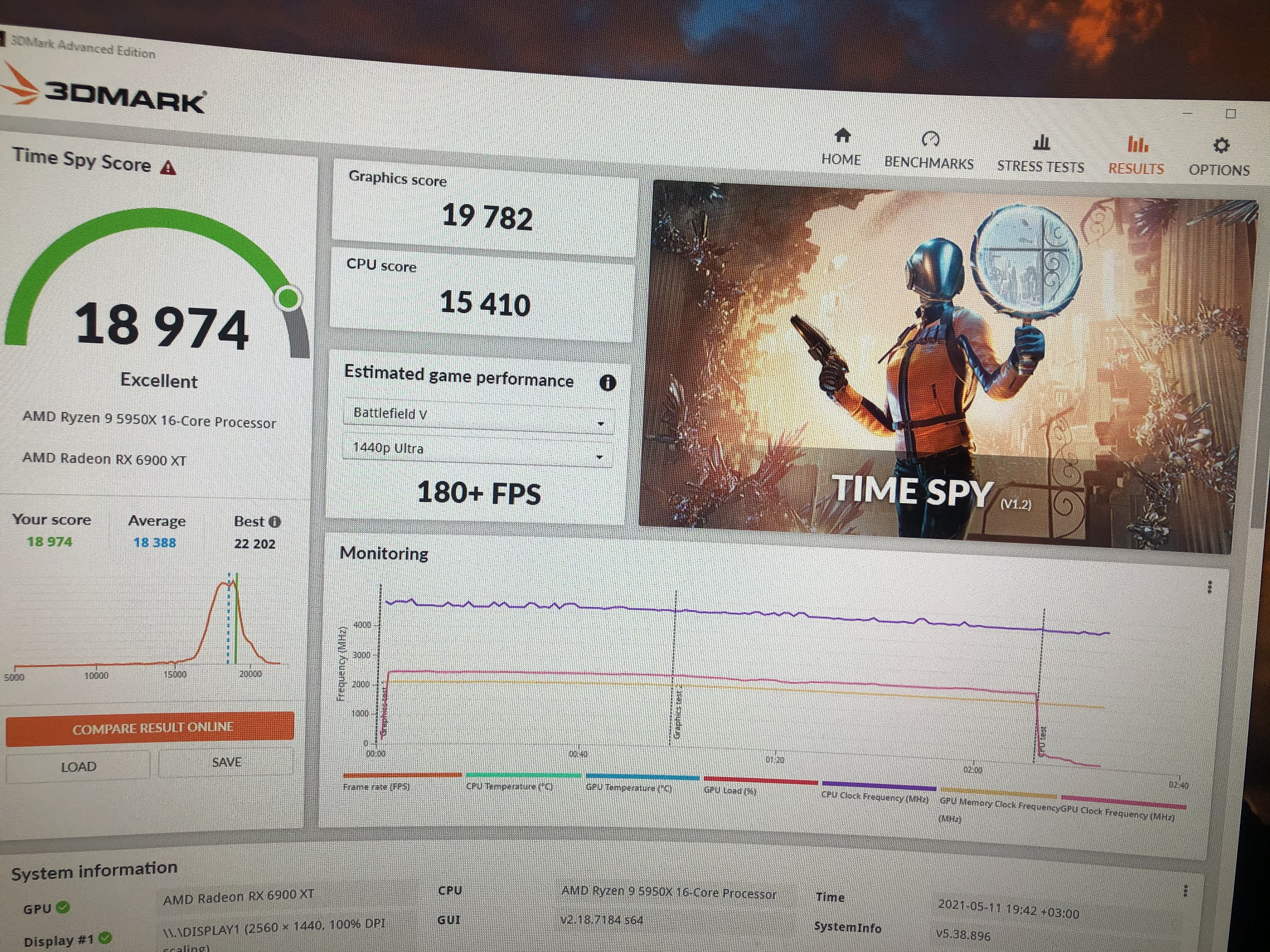1270x952 pixels.
Task: Click the Stress Tests bar chart icon
Action: coord(1041,142)
